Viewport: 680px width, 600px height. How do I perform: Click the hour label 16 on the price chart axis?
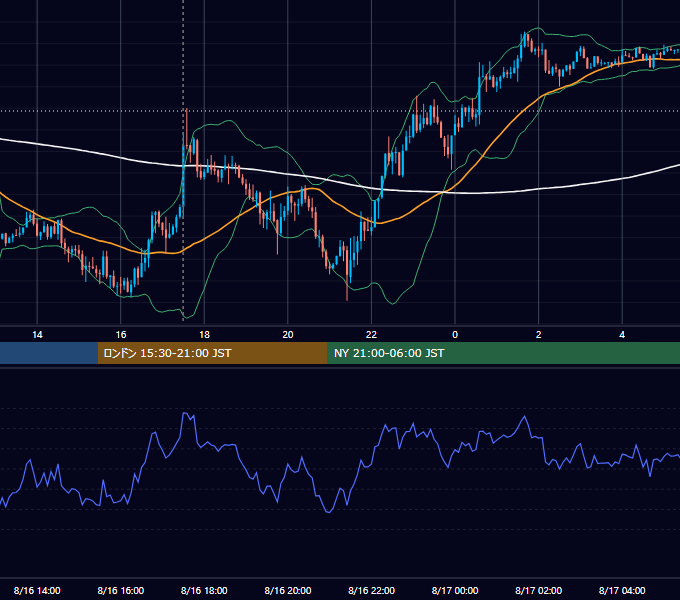121,335
